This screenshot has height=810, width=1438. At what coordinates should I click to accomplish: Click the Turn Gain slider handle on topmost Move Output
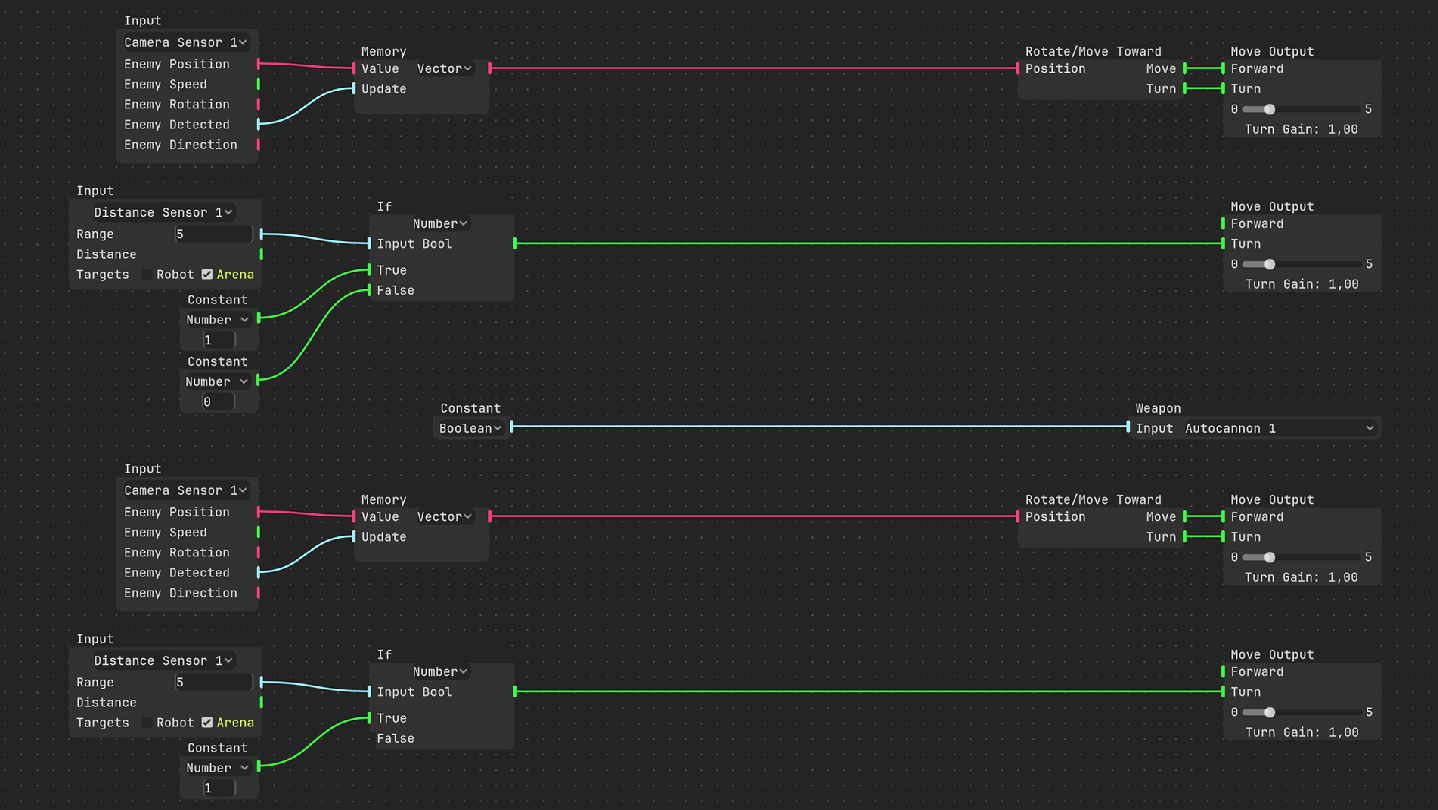tap(1269, 109)
